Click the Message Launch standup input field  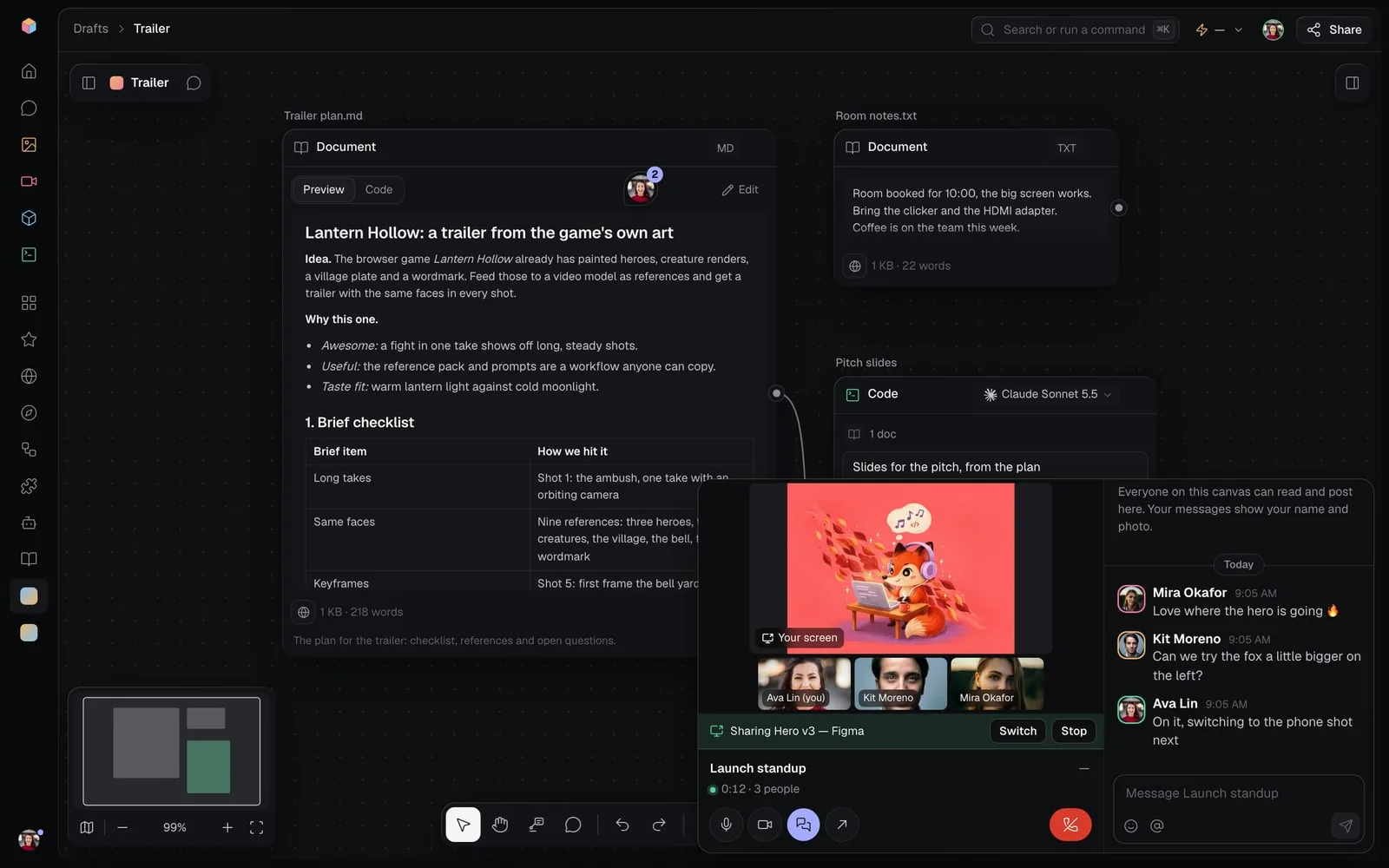coord(1238,793)
